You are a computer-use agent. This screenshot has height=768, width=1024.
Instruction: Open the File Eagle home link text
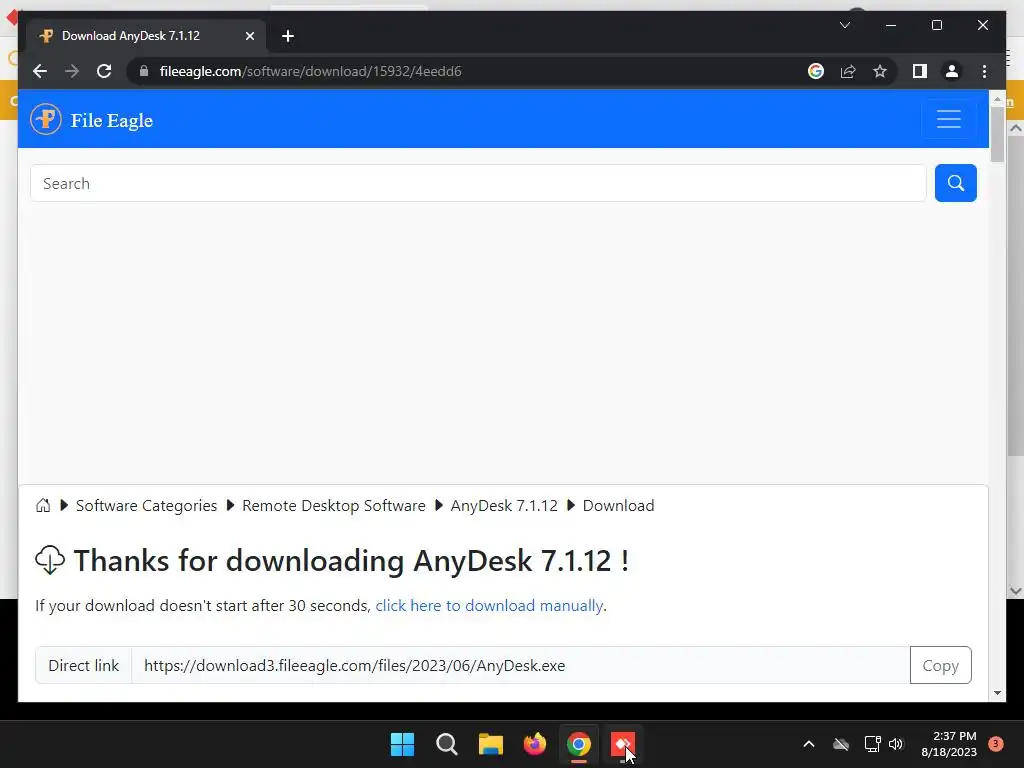click(x=112, y=120)
